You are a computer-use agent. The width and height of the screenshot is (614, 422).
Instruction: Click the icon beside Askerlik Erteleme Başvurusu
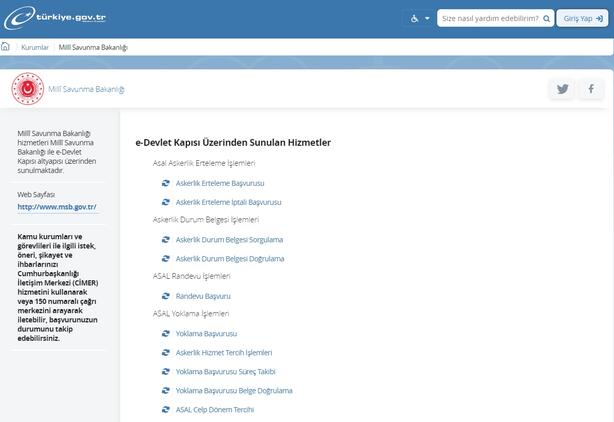(166, 183)
